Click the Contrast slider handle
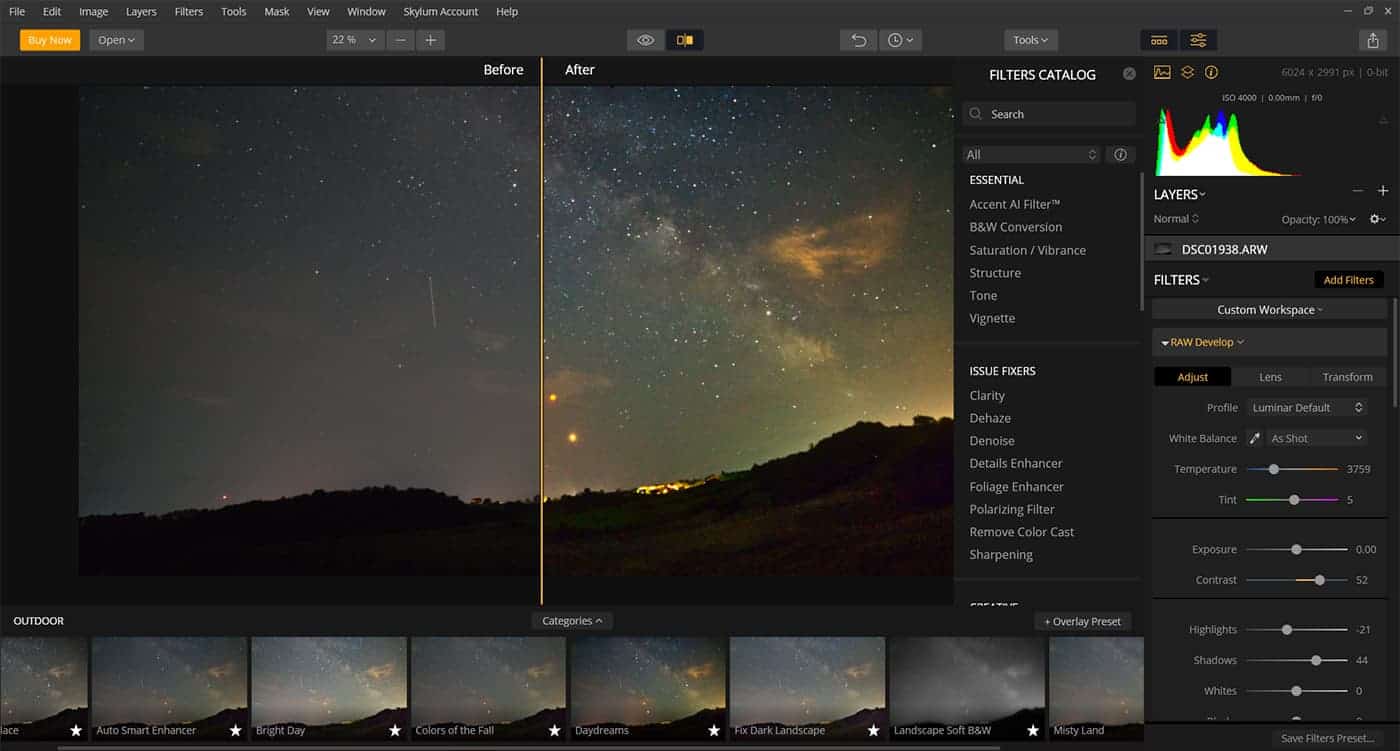1400x751 pixels. 1320,580
